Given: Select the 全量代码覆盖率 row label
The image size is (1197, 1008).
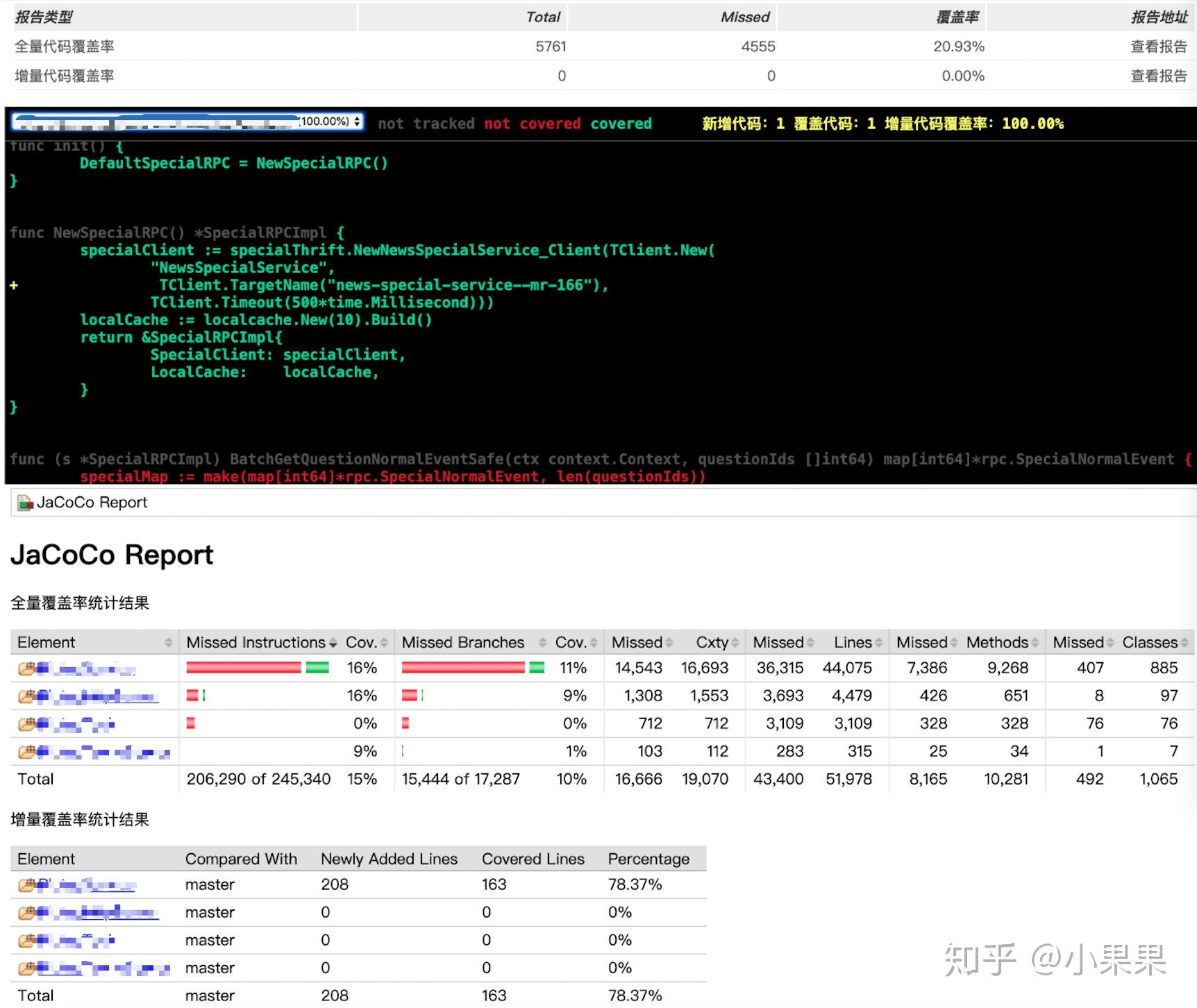Looking at the screenshot, I should pos(65,47).
